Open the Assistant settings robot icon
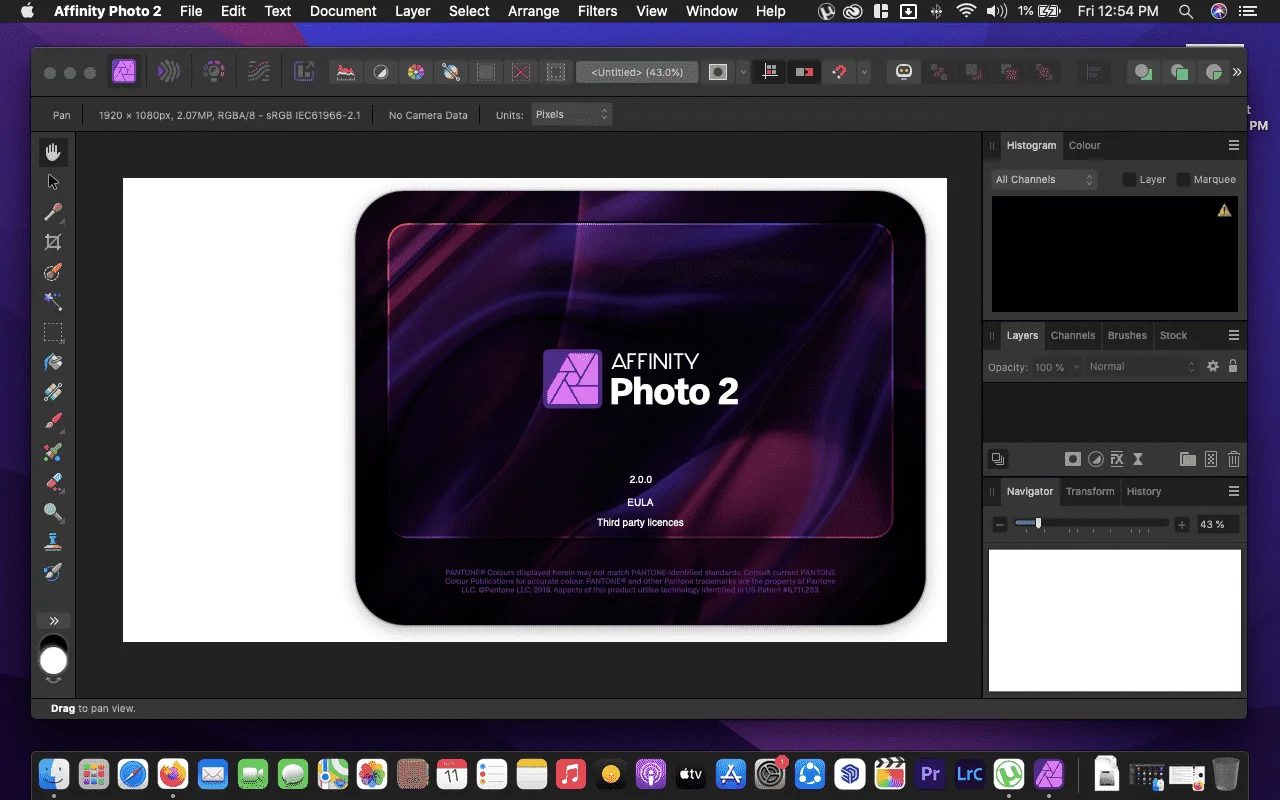The image size is (1280, 800). pyautogui.click(x=905, y=72)
